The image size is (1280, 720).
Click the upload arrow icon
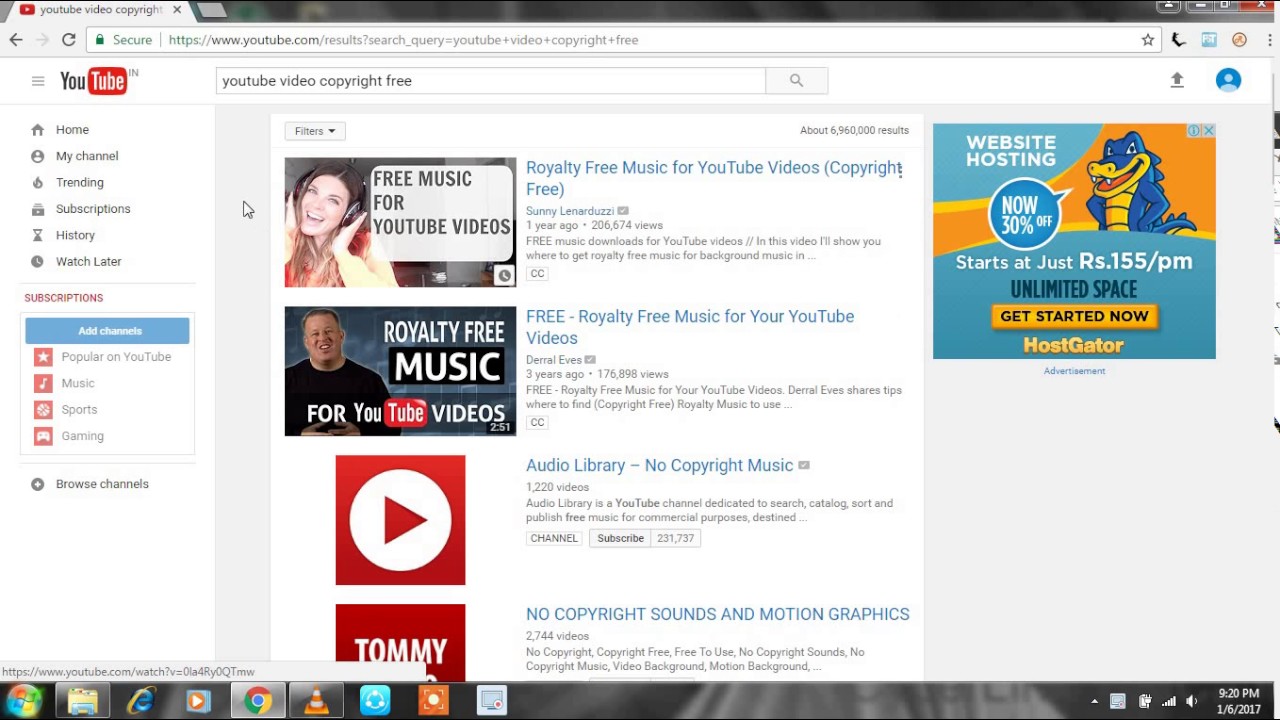[x=1177, y=80]
